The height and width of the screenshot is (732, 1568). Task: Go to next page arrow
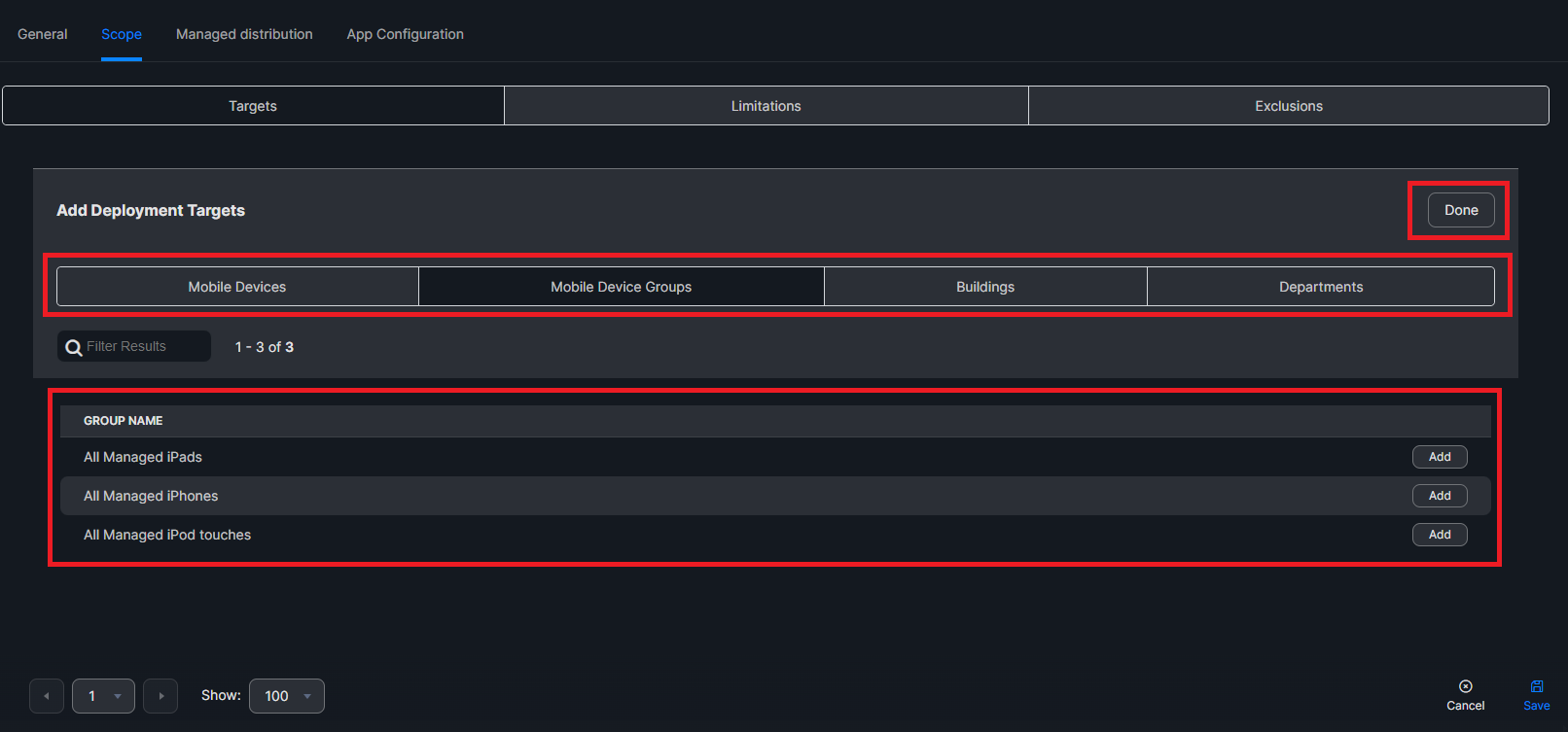coord(160,696)
